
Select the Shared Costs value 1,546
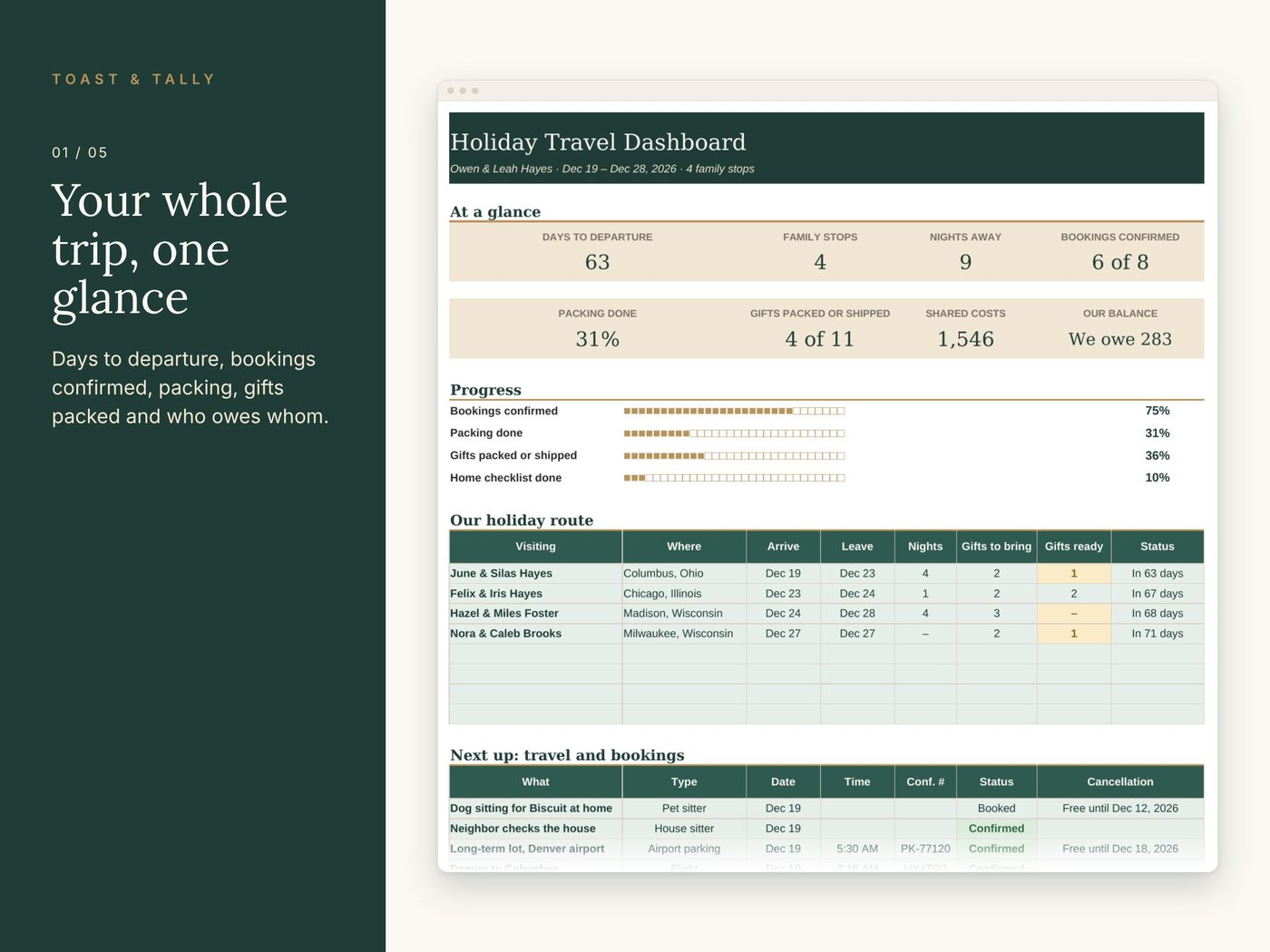[965, 339]
